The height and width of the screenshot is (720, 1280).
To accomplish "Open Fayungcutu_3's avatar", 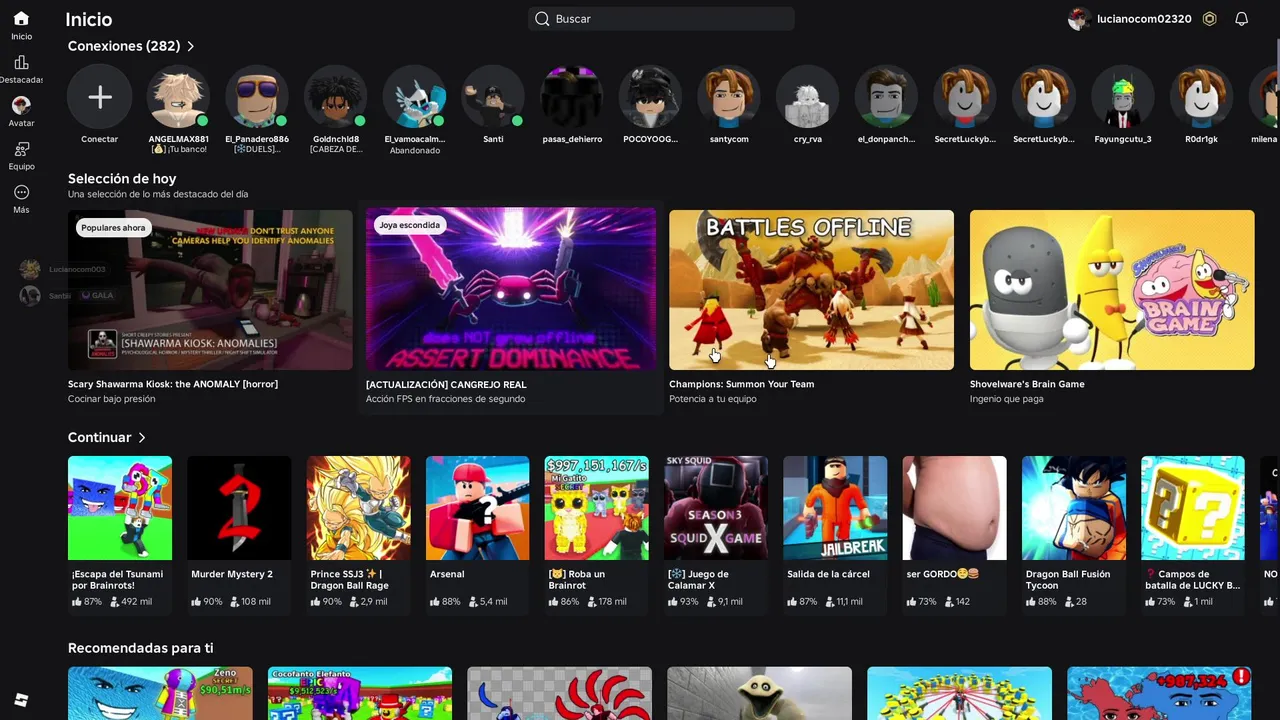I will coord(1123,97).
